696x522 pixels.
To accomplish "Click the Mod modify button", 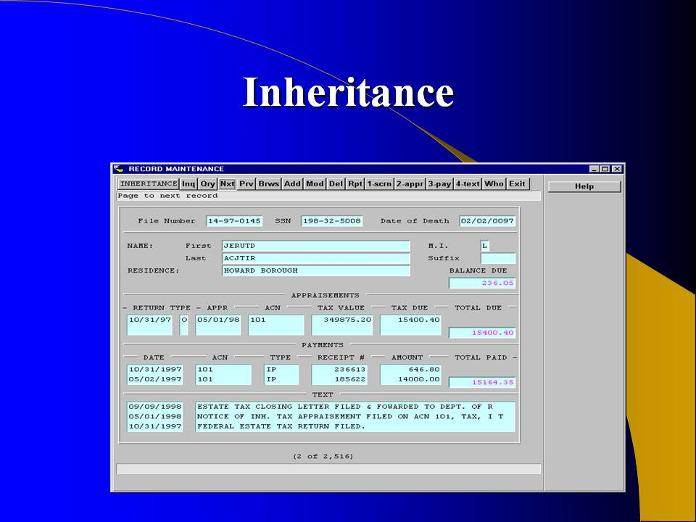I will 315,184.
